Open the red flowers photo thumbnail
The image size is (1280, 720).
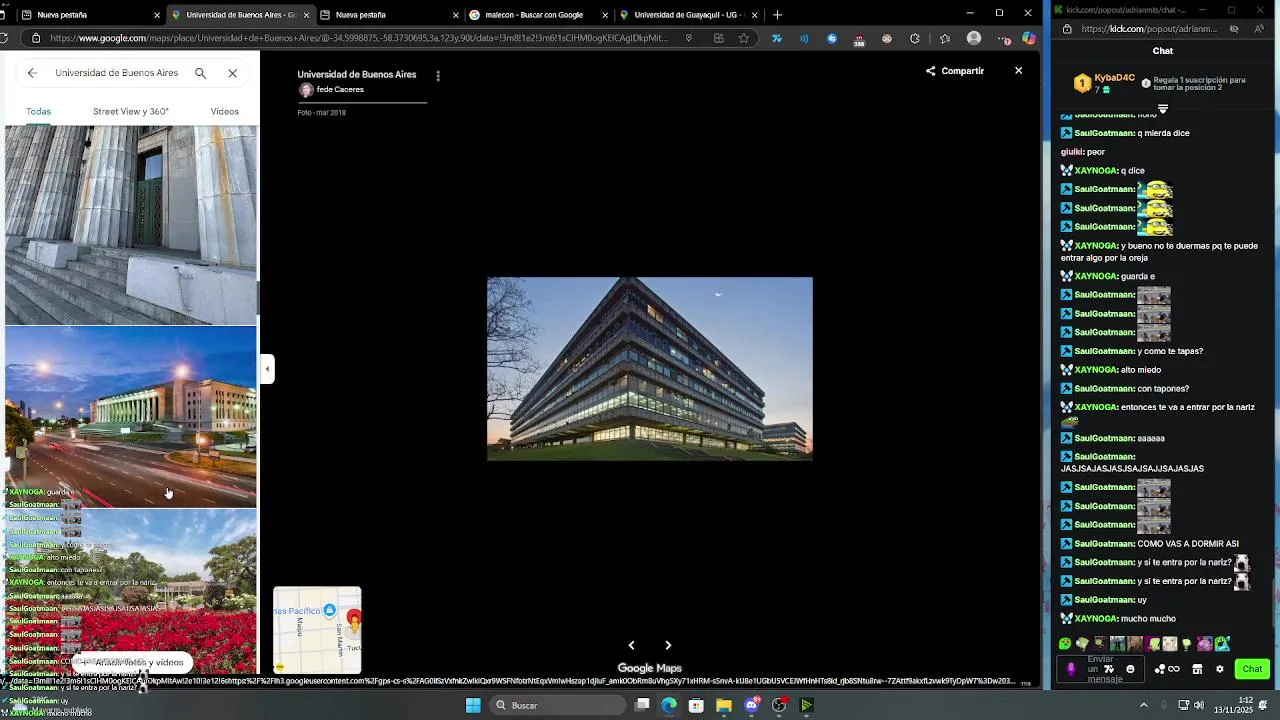[131, 592]
